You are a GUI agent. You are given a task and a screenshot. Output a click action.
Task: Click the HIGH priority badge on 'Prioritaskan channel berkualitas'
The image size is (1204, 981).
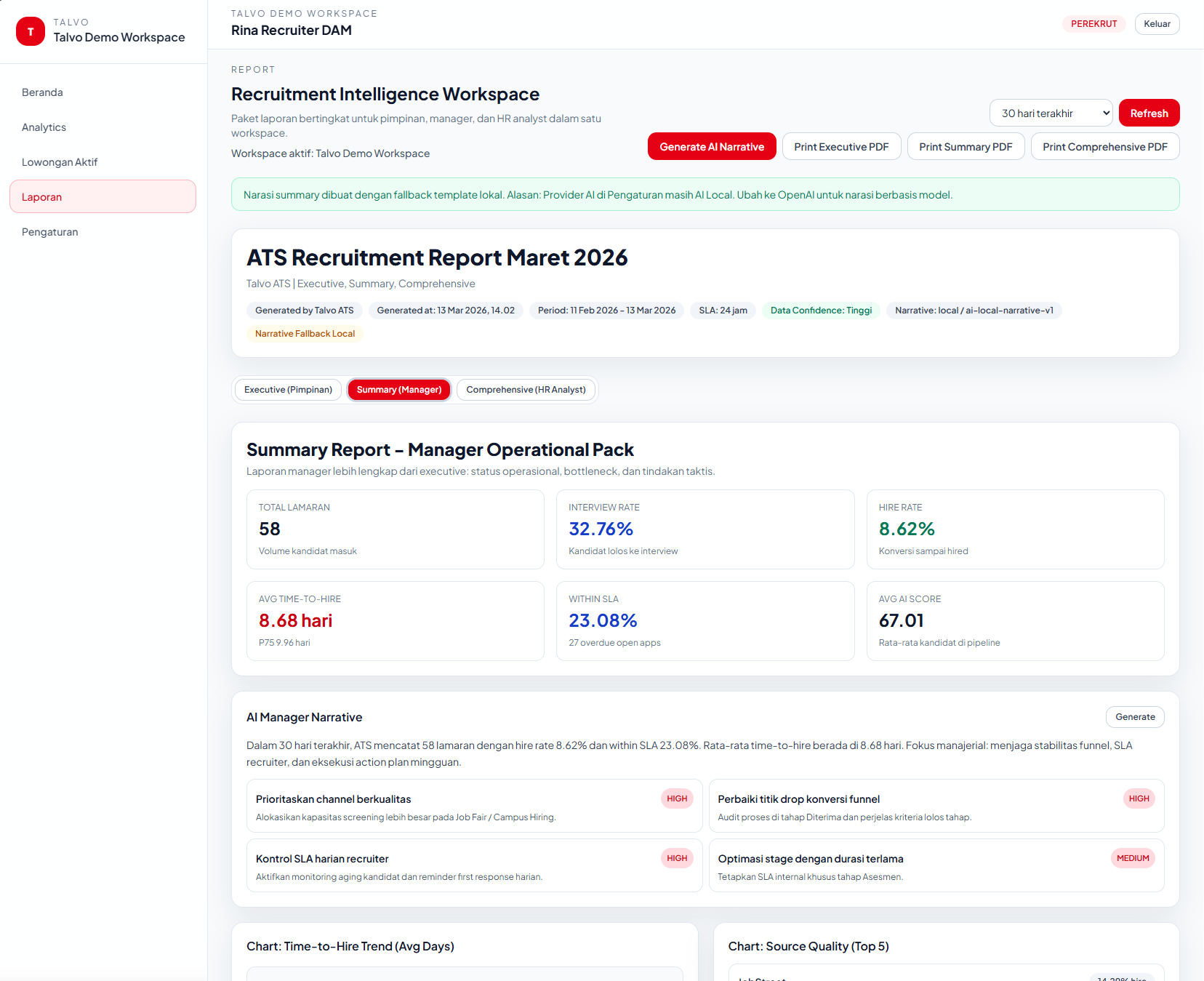point(676,798)
